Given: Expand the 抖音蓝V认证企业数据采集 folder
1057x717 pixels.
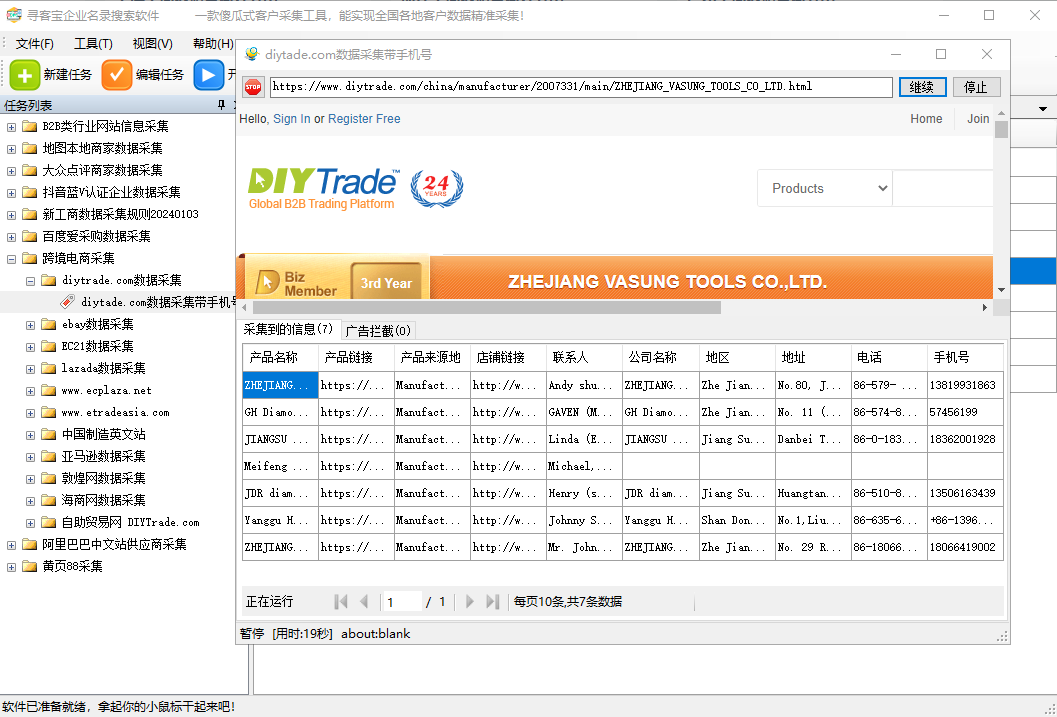Looking at the screenshot, I should point(11,193).
